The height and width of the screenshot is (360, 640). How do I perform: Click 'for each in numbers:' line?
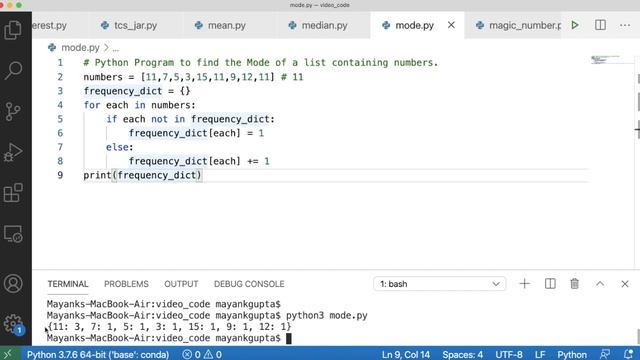139,105
